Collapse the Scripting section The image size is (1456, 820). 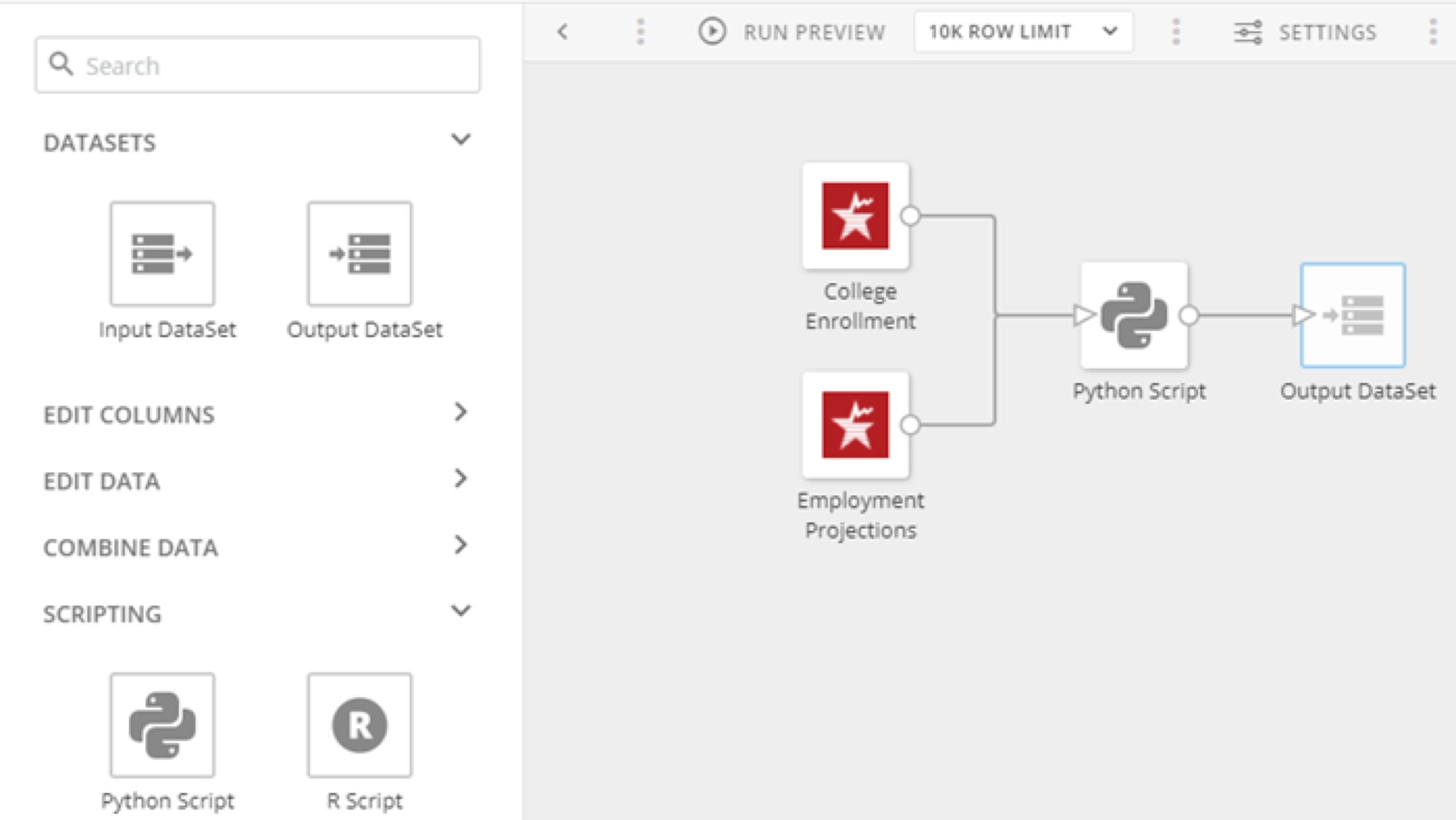coord(460,611)
